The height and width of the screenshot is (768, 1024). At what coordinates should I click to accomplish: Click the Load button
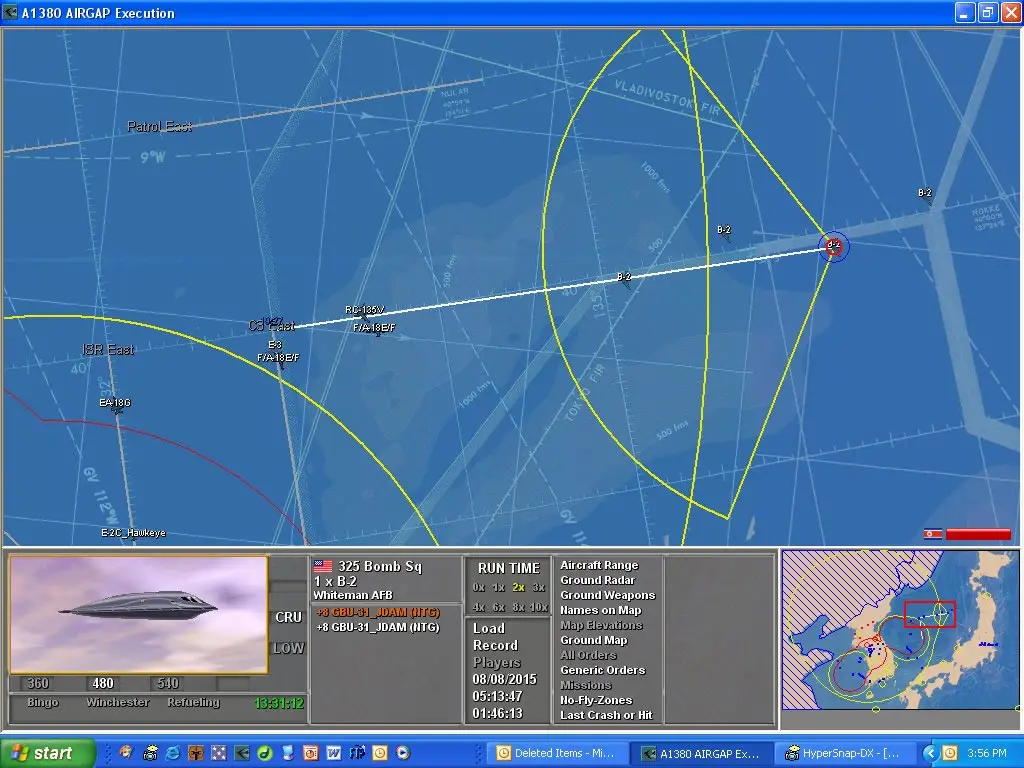tap(489, 628)
